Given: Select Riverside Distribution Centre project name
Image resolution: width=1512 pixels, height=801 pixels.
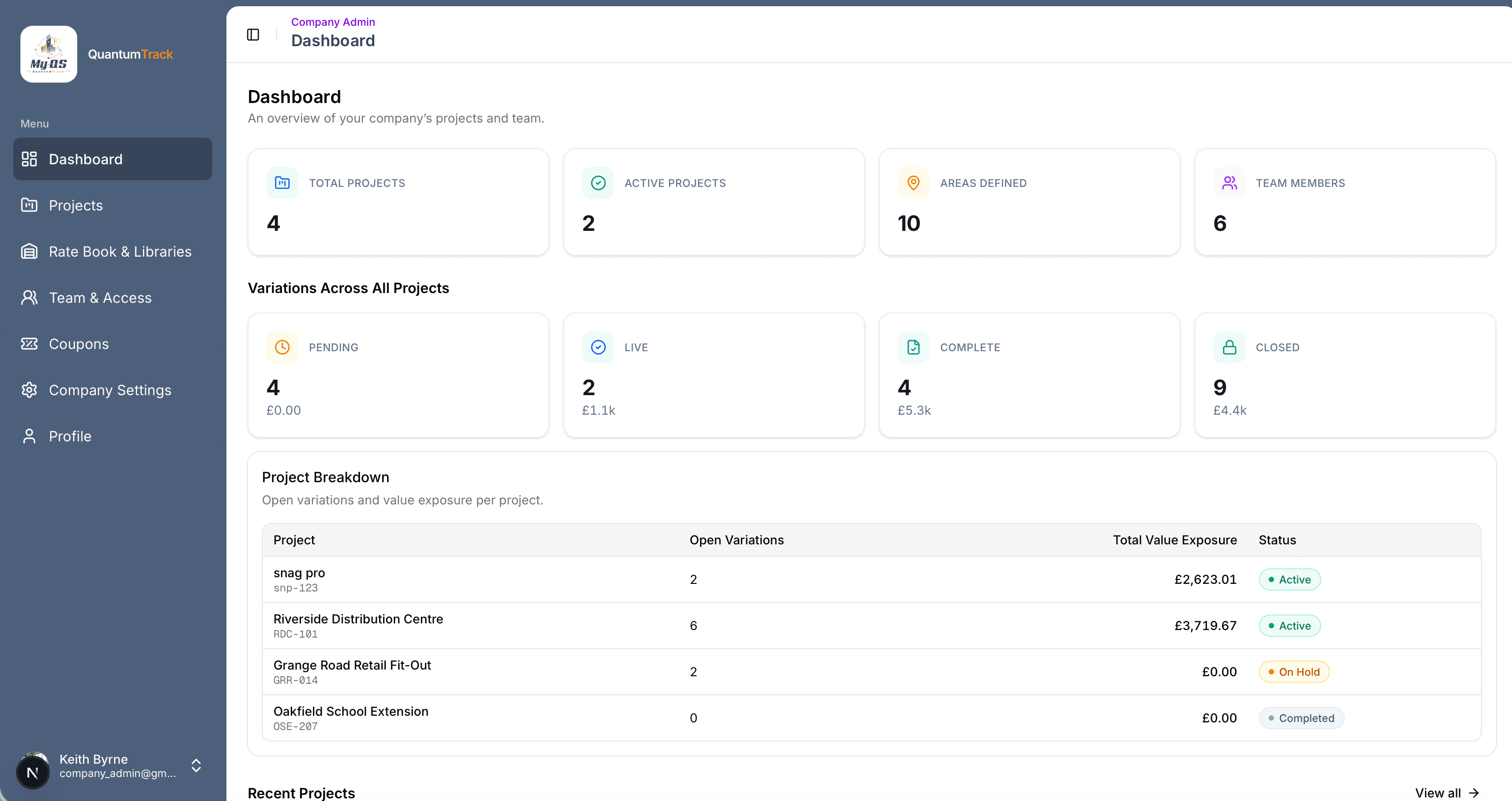Looking at the screenshot, I should pyautogui.click(x=358, y=619).
